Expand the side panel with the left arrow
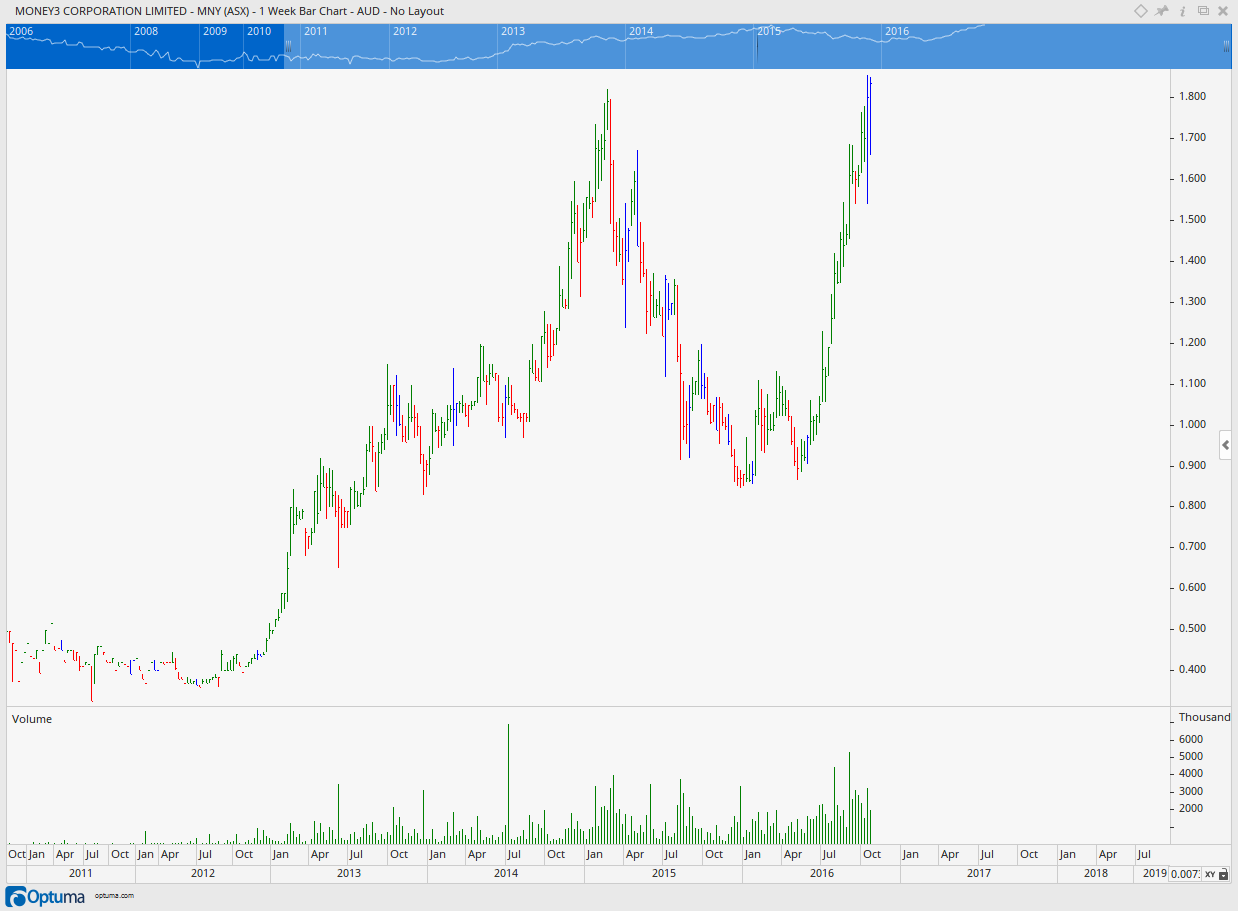 [1226, 445]
